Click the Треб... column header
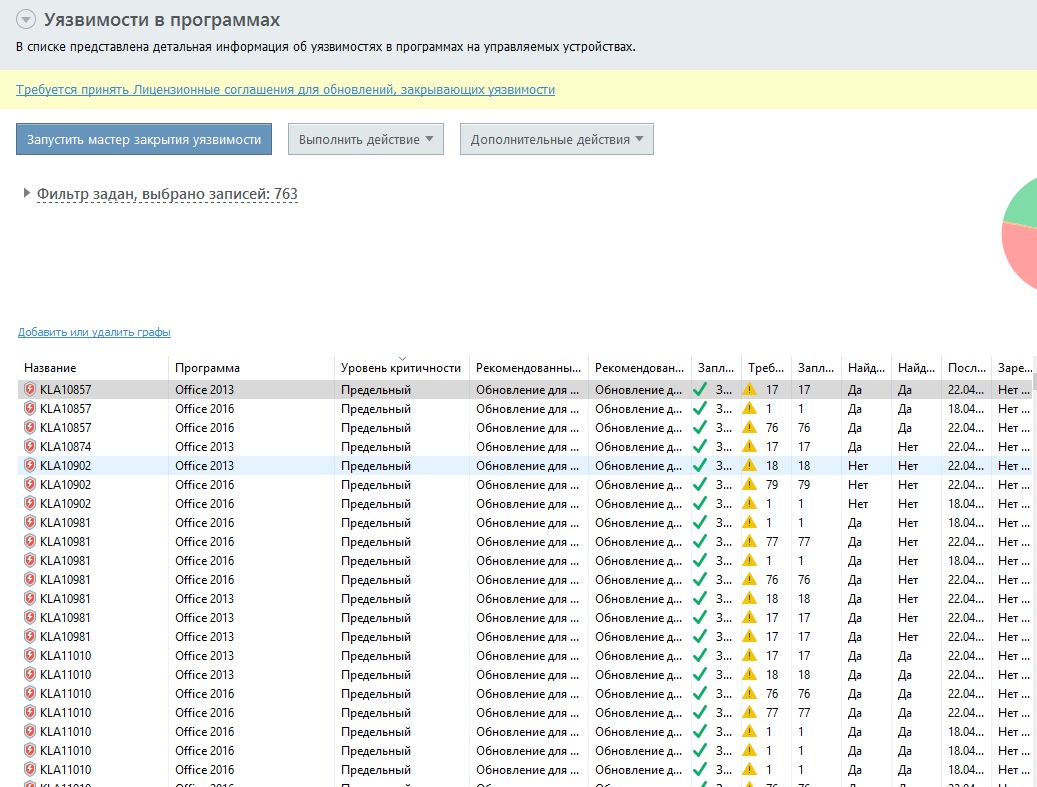 tap(766, 368)
